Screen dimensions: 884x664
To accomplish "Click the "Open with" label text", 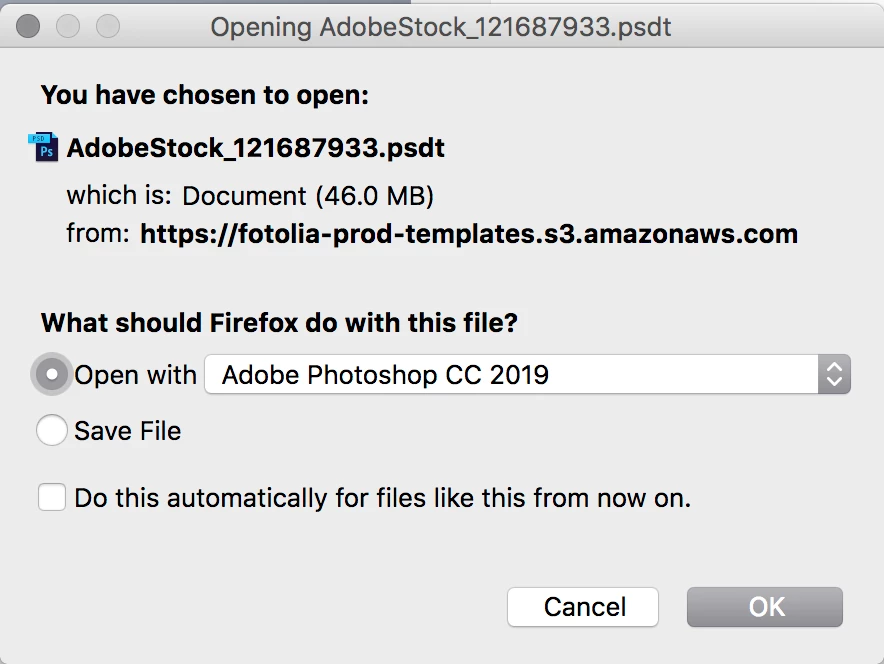I will pyautogui.click(x=136, y=375).
